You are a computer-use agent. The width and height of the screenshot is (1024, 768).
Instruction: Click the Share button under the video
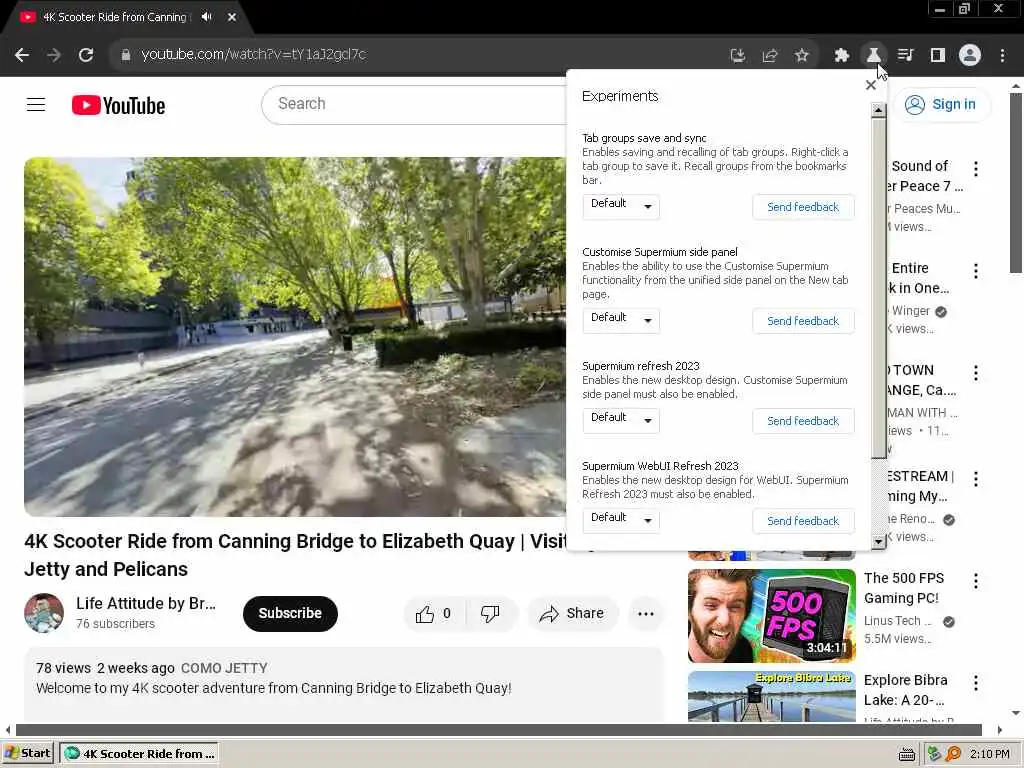pyautogui.click(x=572, y=613)
